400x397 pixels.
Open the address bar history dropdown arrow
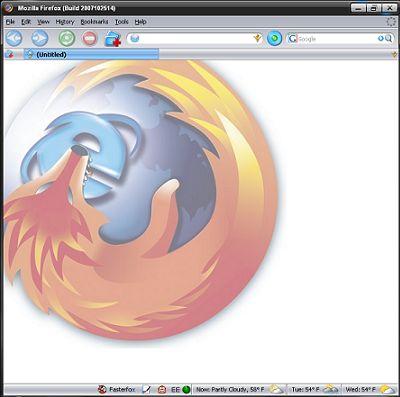tap(257, 39)
